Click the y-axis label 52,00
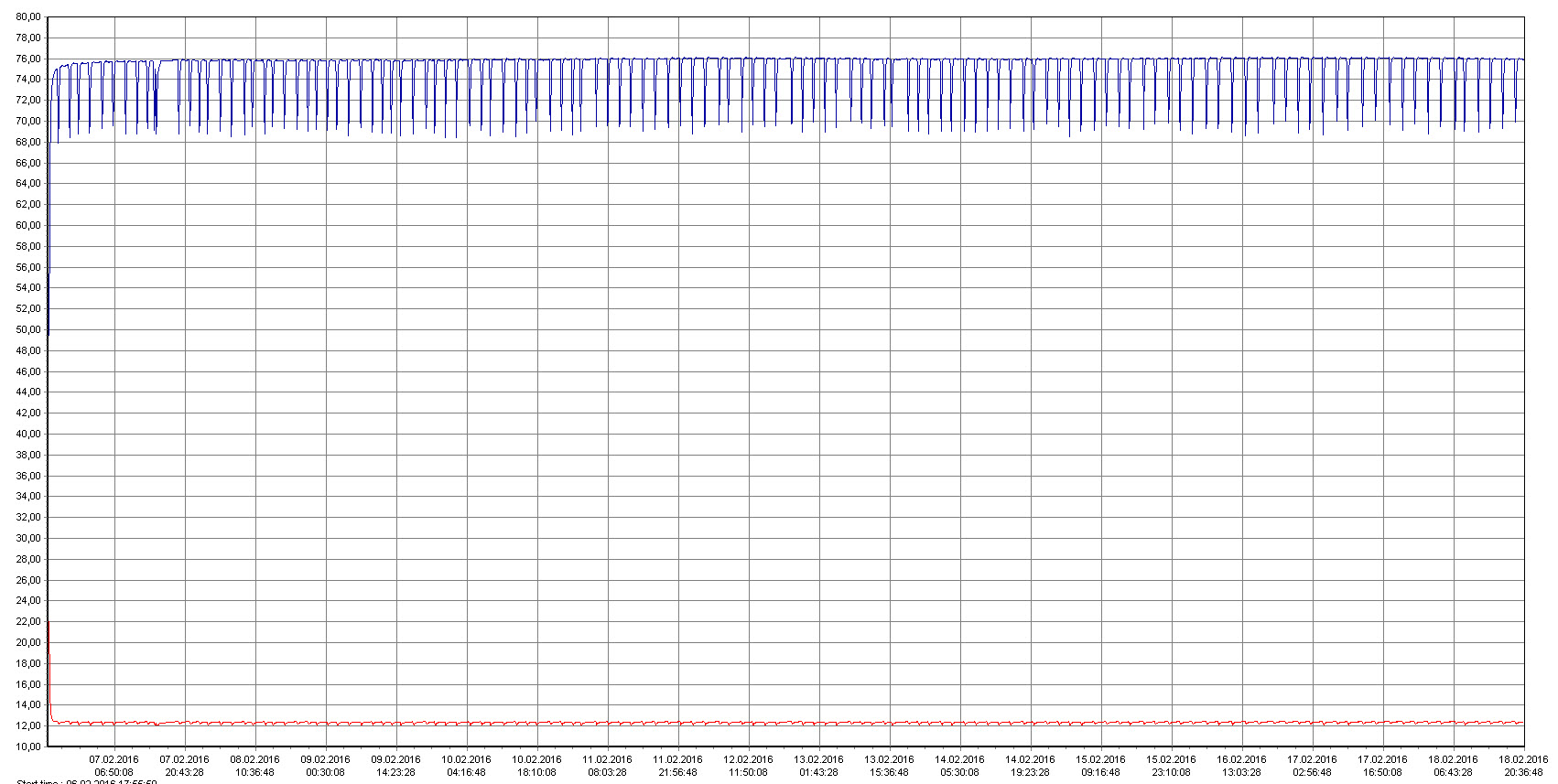The width and height of the screenshot is (1558, 784). click(x=28, y=308)
